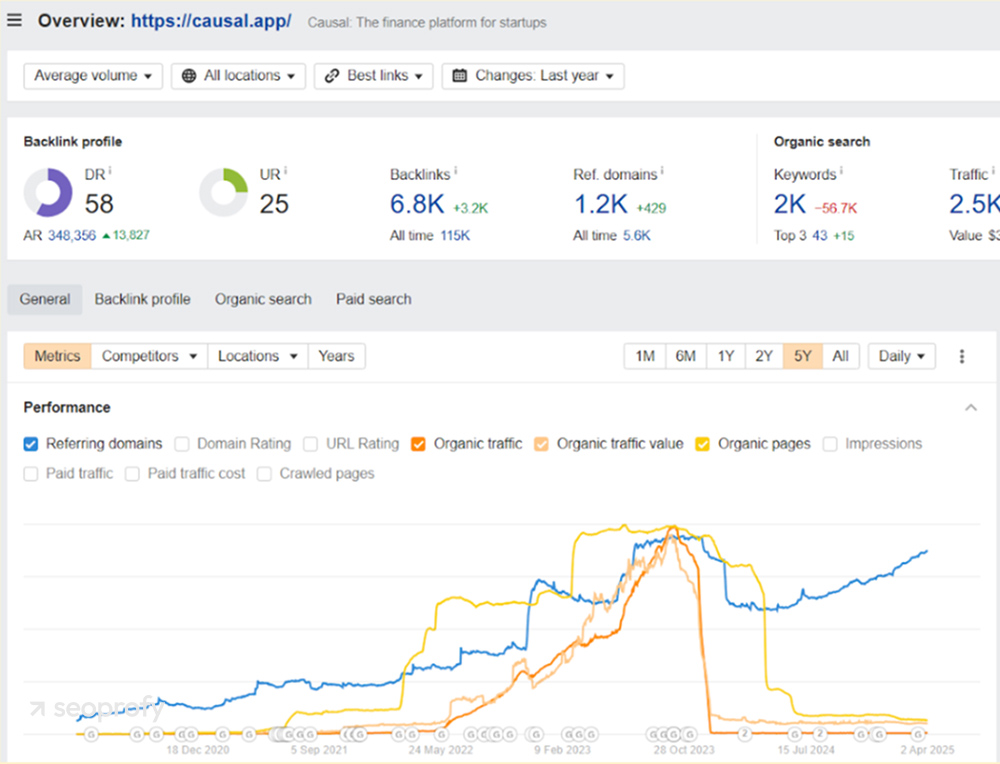Screen dimensions: 1000x764
Task: Click the UR score 25
Action: 274,204
